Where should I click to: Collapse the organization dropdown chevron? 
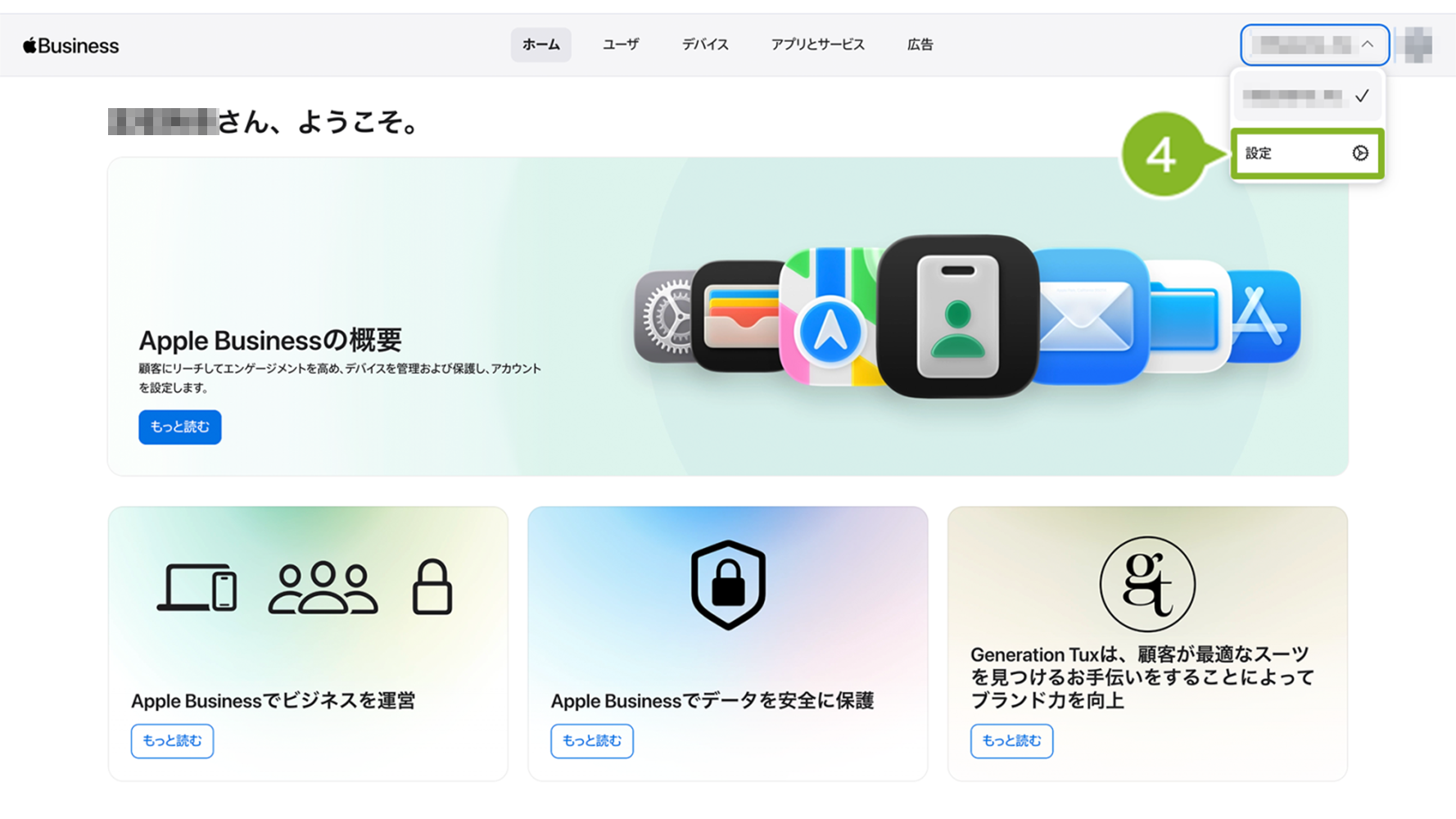(x=1368, y=44)
